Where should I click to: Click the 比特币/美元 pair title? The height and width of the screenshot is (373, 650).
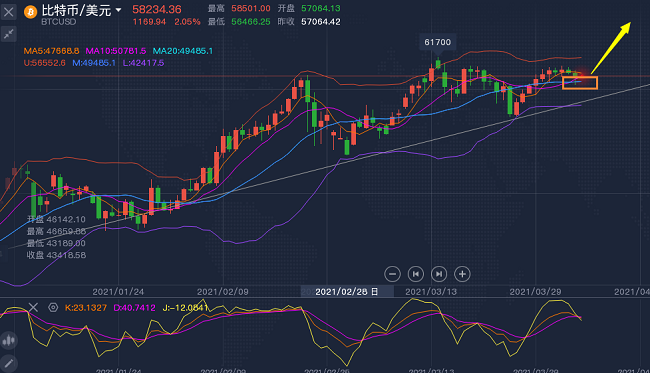click(76, 10)
